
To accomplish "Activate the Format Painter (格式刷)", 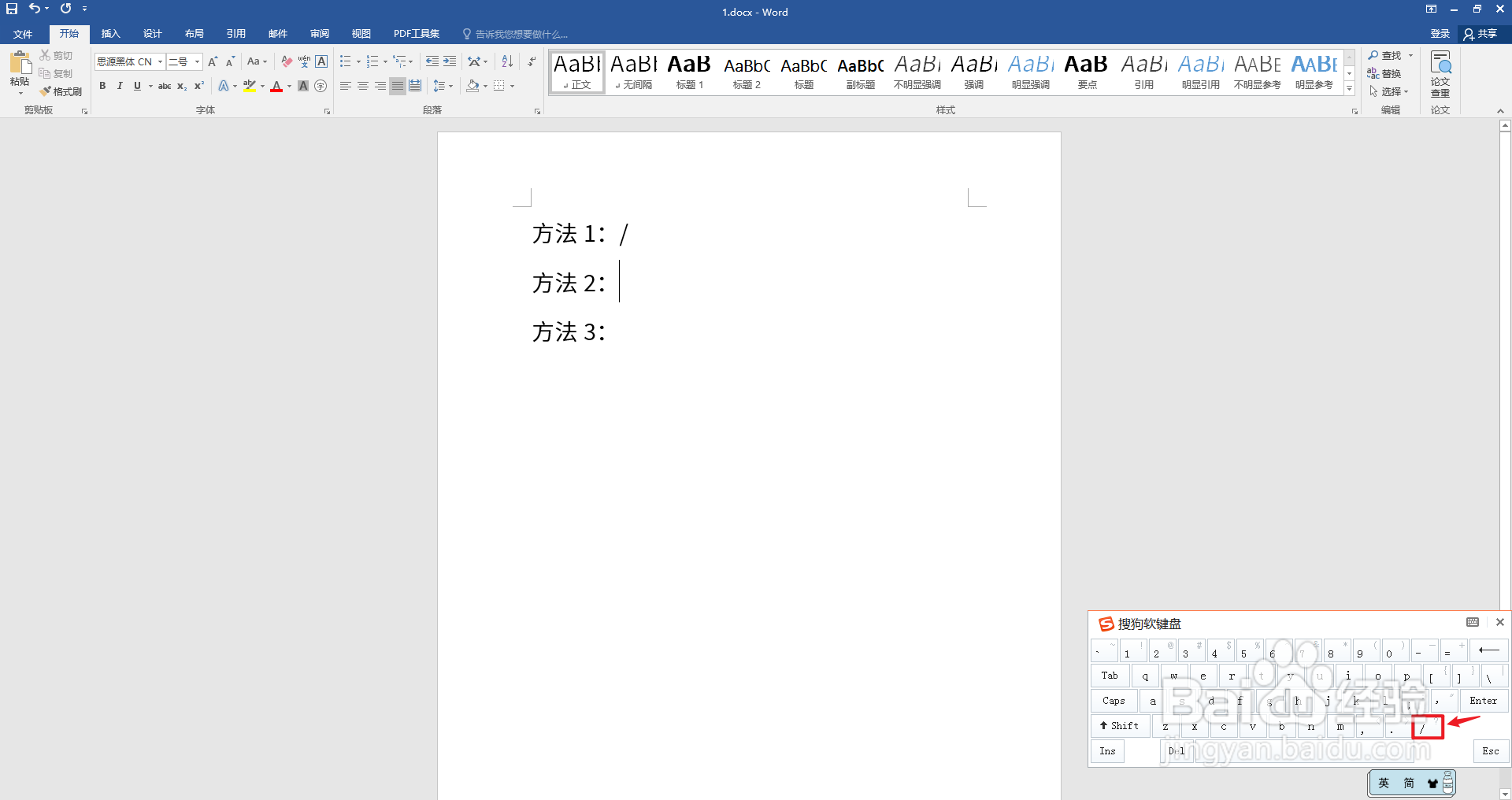I will coord(61,91).
